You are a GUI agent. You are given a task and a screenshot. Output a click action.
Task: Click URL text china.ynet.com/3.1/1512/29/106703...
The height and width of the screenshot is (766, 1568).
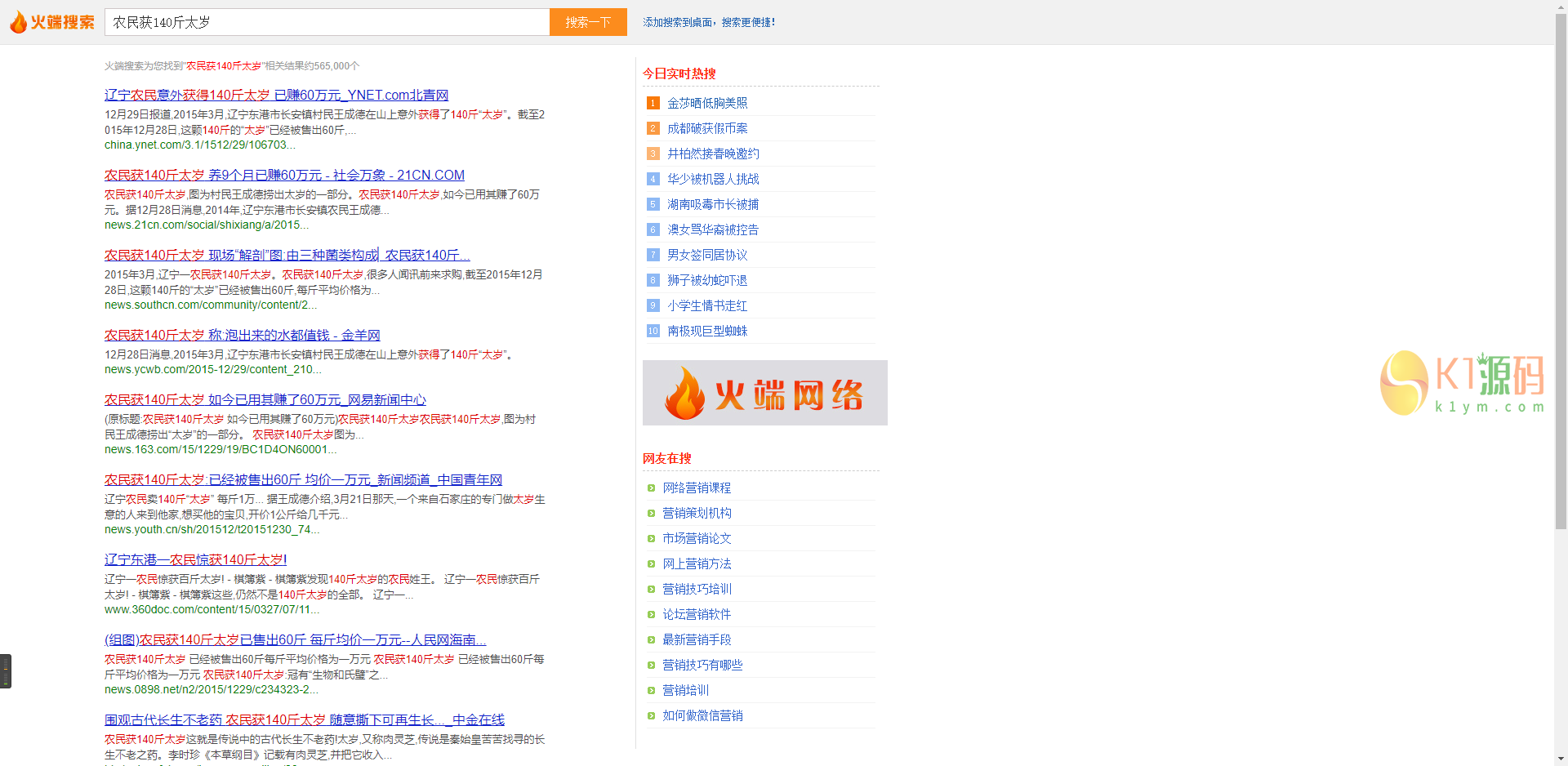pyautogui.click(x=200, y=145)
